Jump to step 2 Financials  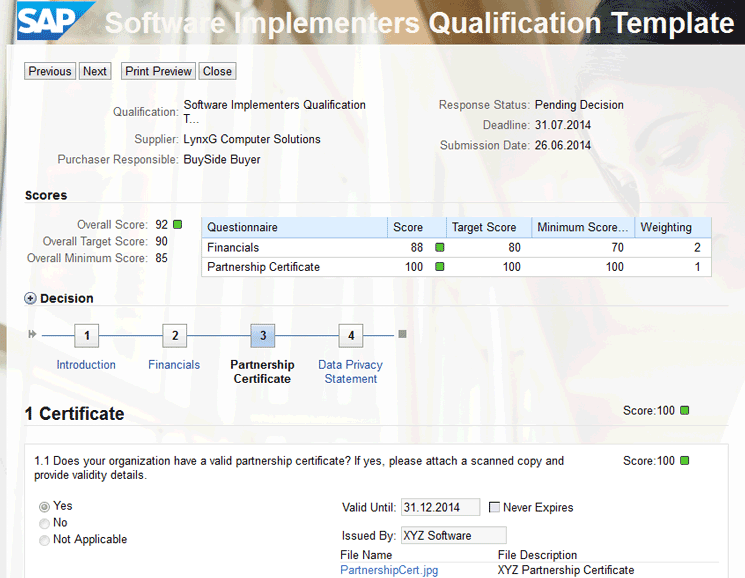point(174,336)
